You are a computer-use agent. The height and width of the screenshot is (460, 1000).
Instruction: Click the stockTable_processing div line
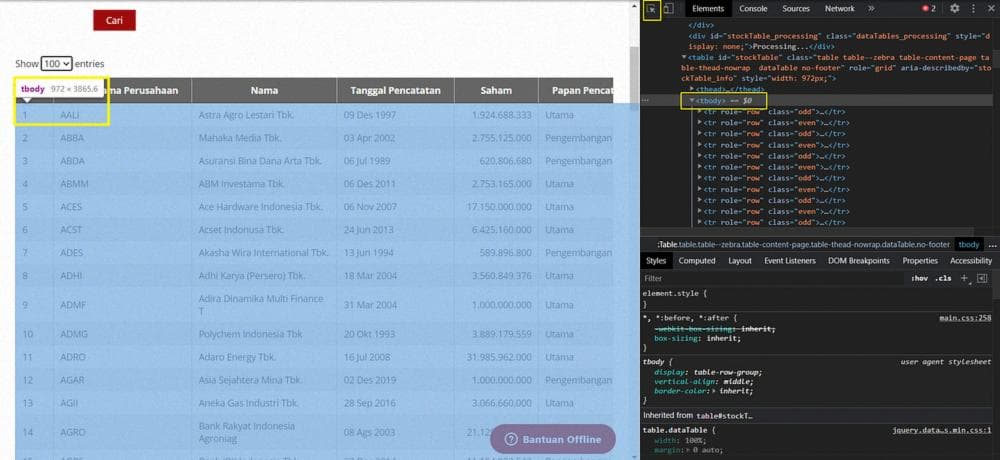pyautogui.click(x=837, y=41)
